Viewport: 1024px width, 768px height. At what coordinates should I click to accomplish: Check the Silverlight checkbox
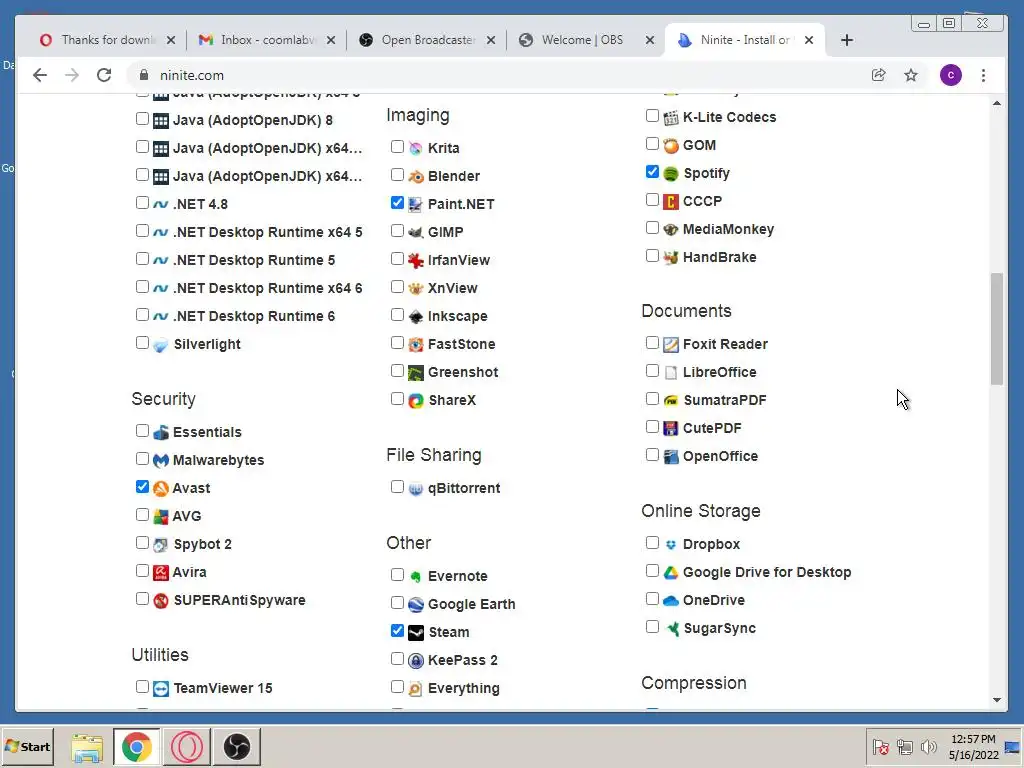tap(142, 343)
